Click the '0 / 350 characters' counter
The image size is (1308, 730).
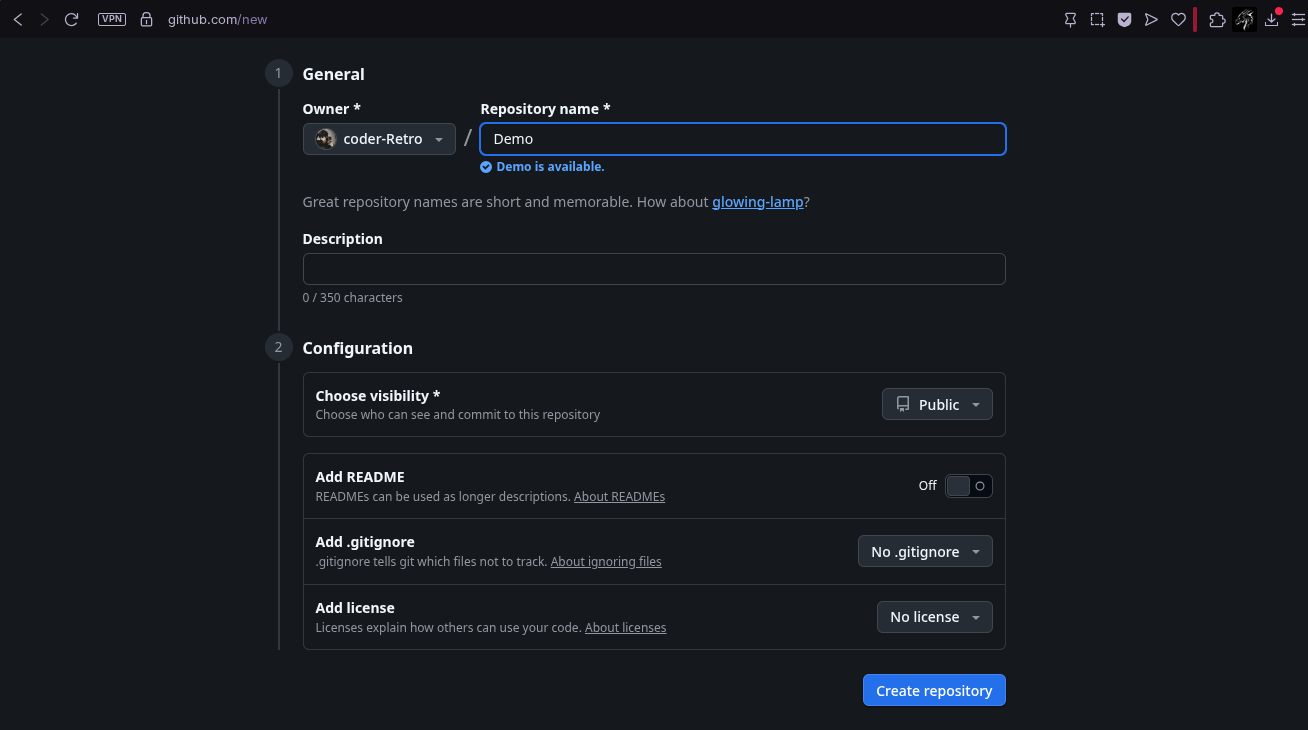coord(353,298)
